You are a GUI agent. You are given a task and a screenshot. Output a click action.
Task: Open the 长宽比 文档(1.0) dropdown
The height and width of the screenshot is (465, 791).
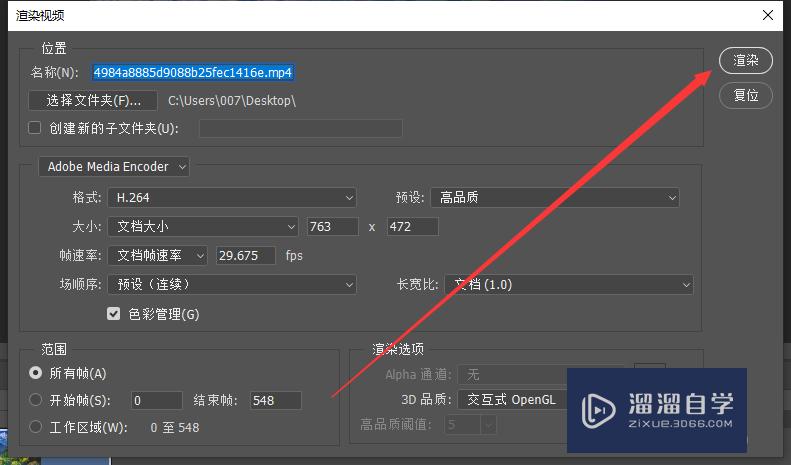pyautogui.click(x=569, y=285)
